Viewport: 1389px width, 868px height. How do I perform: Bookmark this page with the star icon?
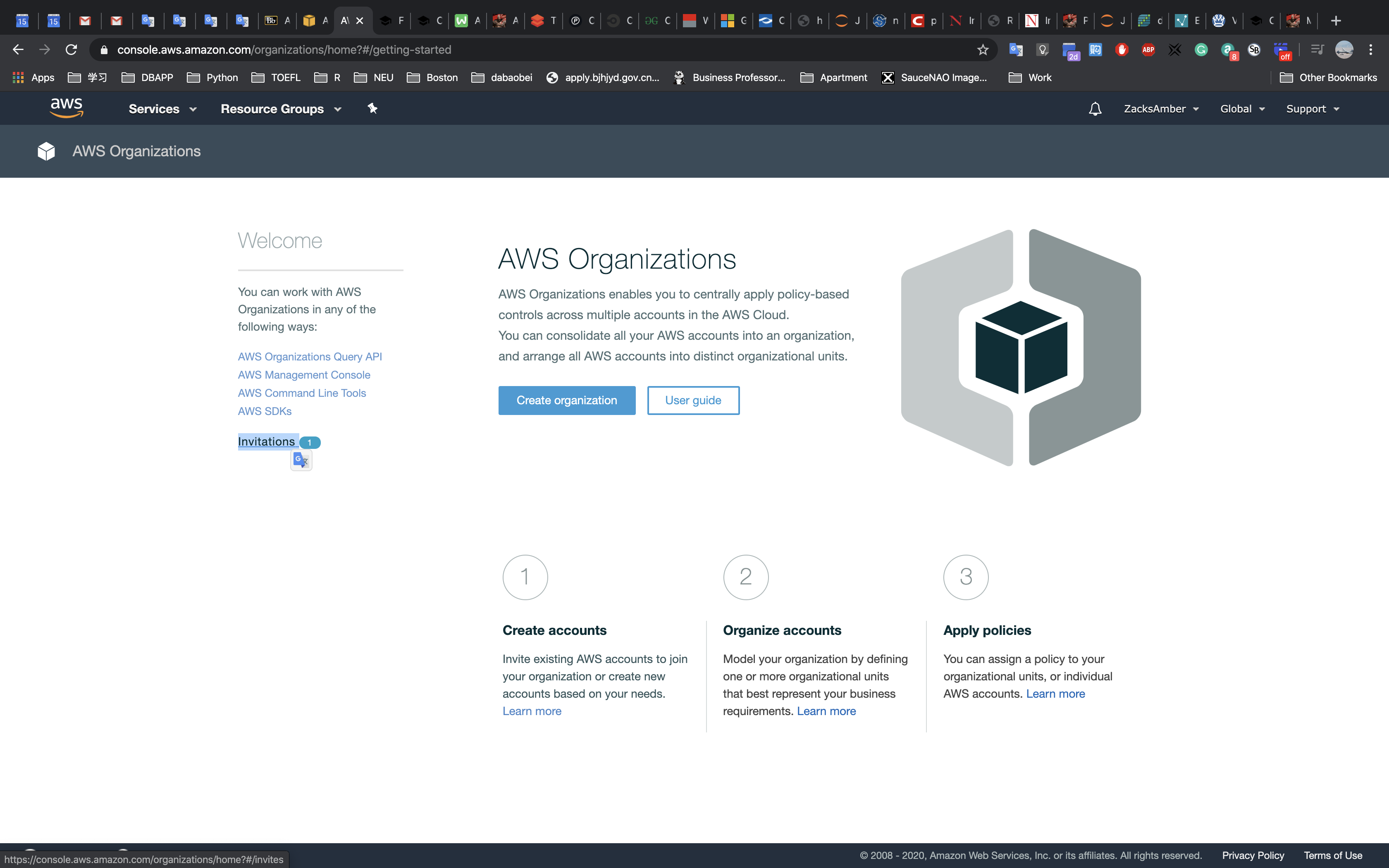(983, 50)
